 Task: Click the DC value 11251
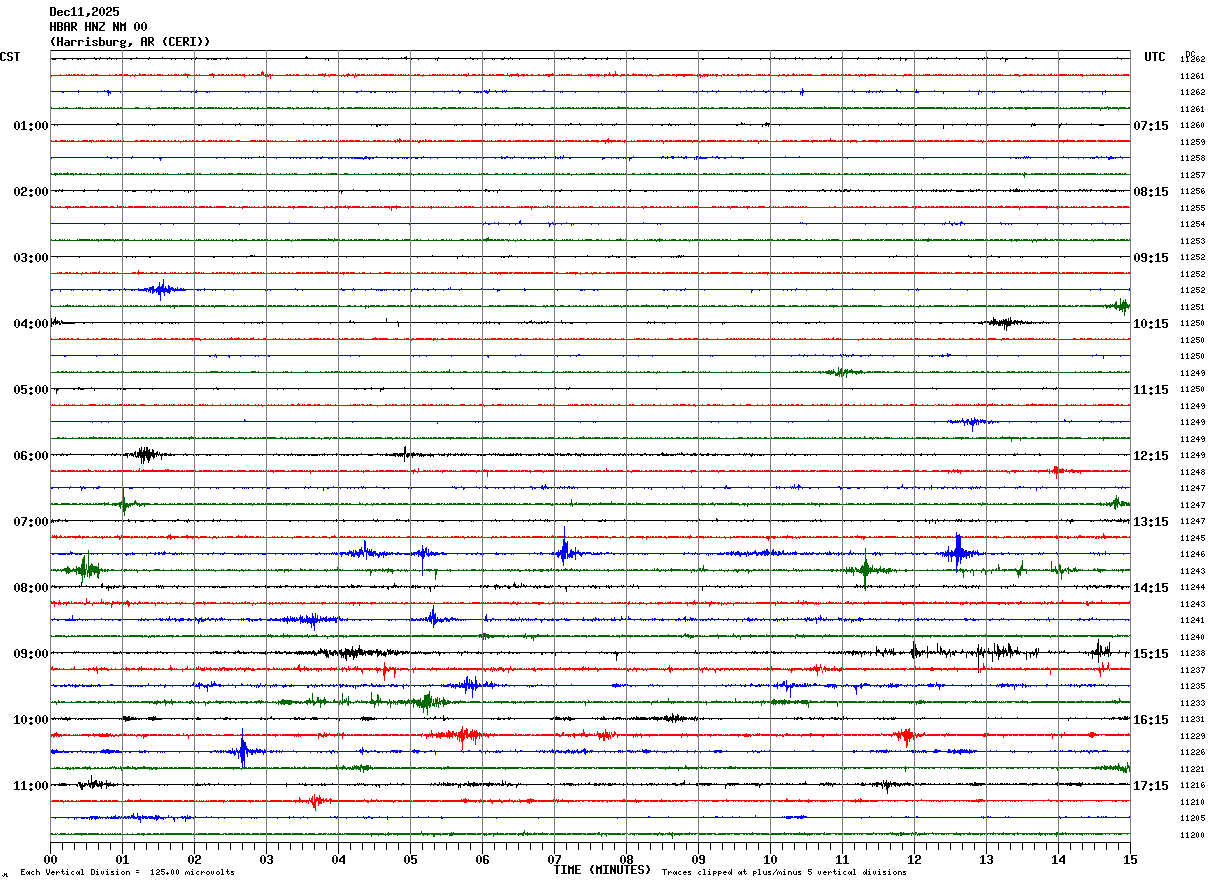tap(1192, 307)
